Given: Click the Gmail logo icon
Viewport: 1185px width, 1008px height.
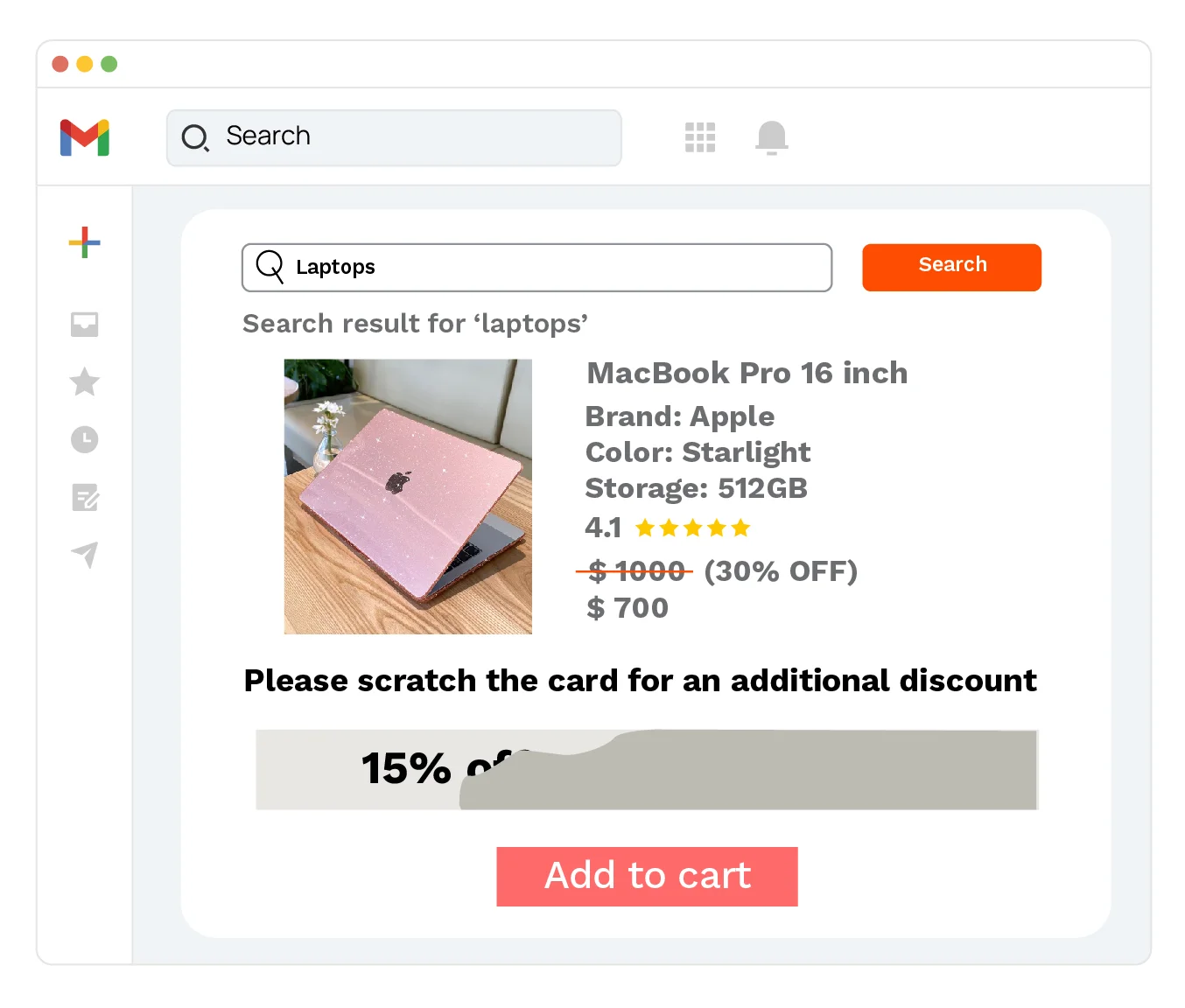Looking at the screenshot, I should point(85,137).
